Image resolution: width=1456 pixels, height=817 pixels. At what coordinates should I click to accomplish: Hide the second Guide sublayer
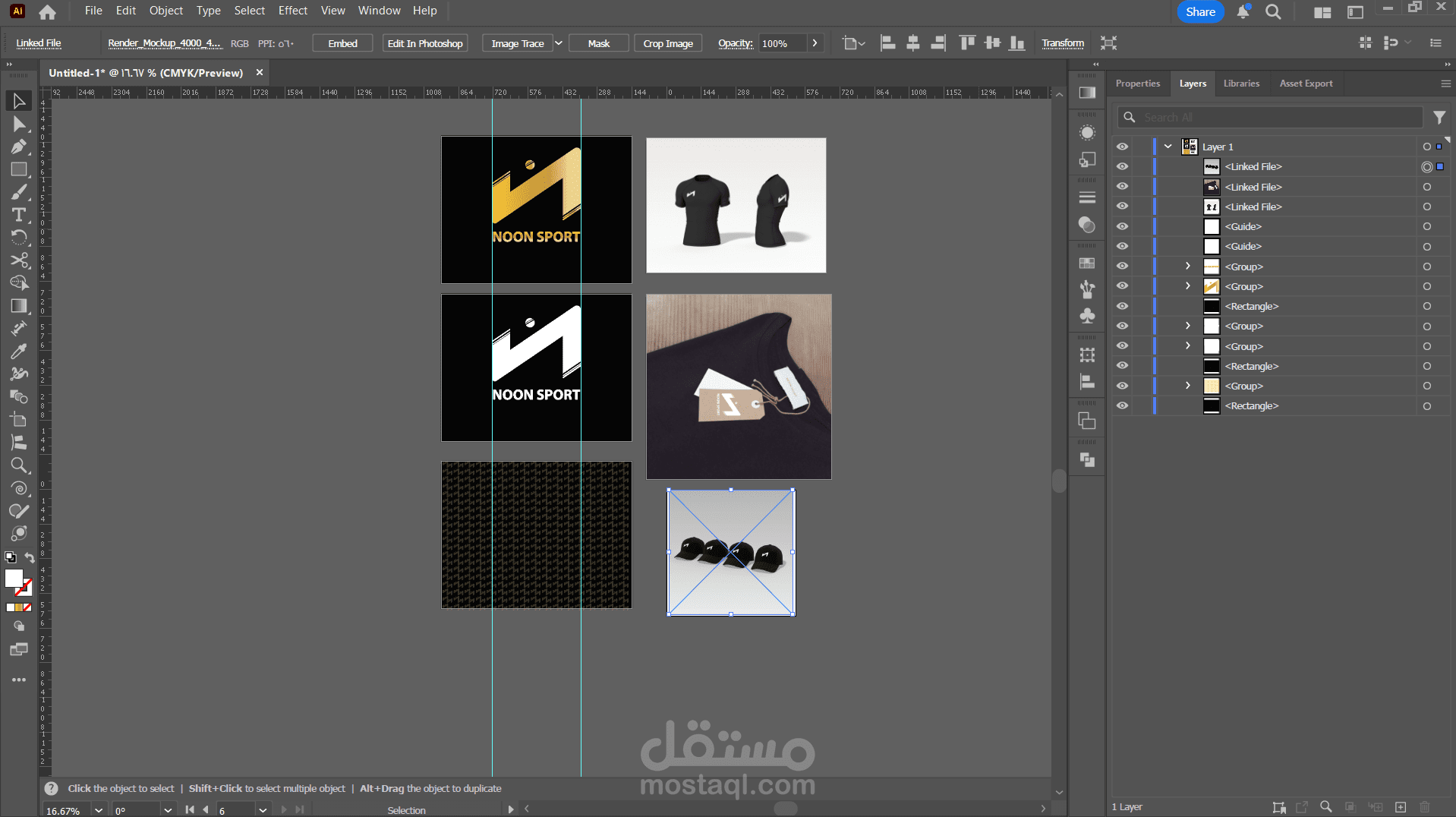1122,246
